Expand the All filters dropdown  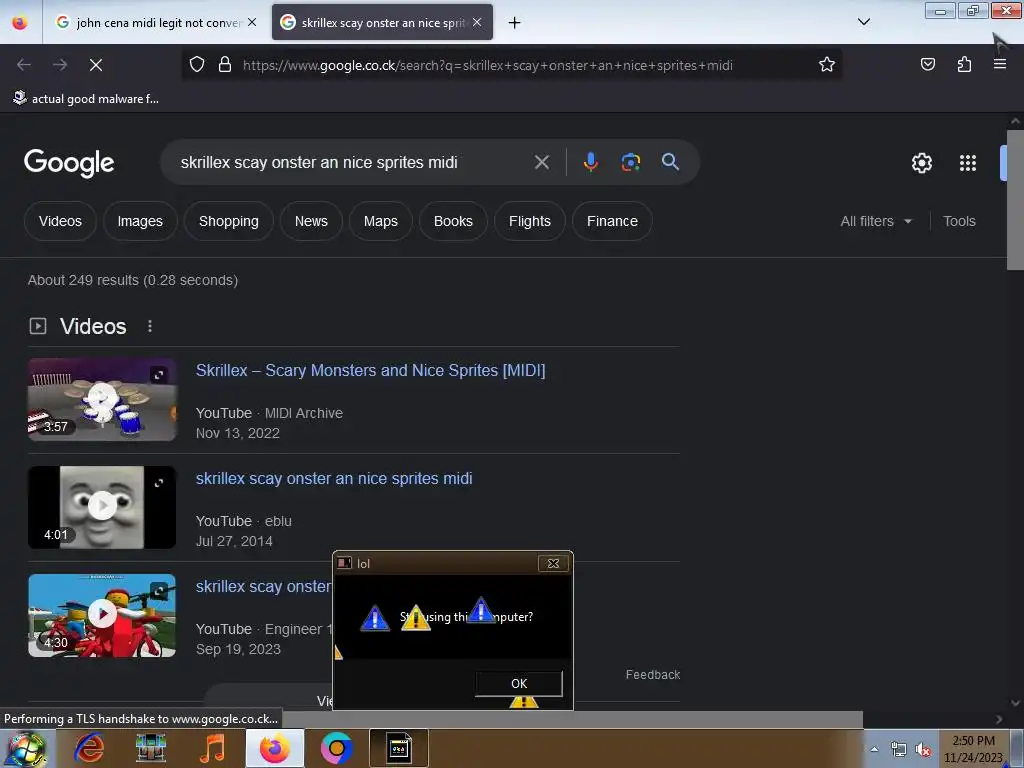click(876, 221)
